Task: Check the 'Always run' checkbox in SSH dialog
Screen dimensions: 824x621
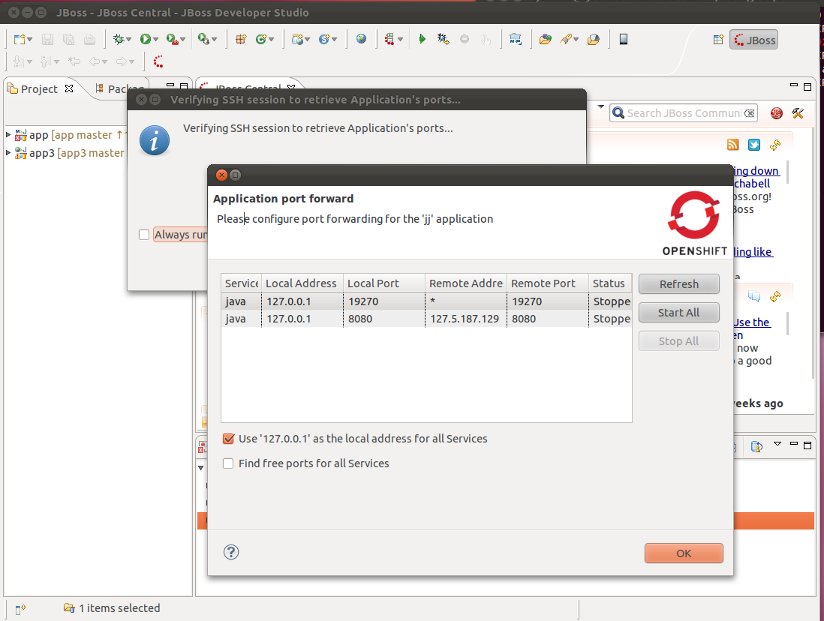Action: tap(144, 234)
